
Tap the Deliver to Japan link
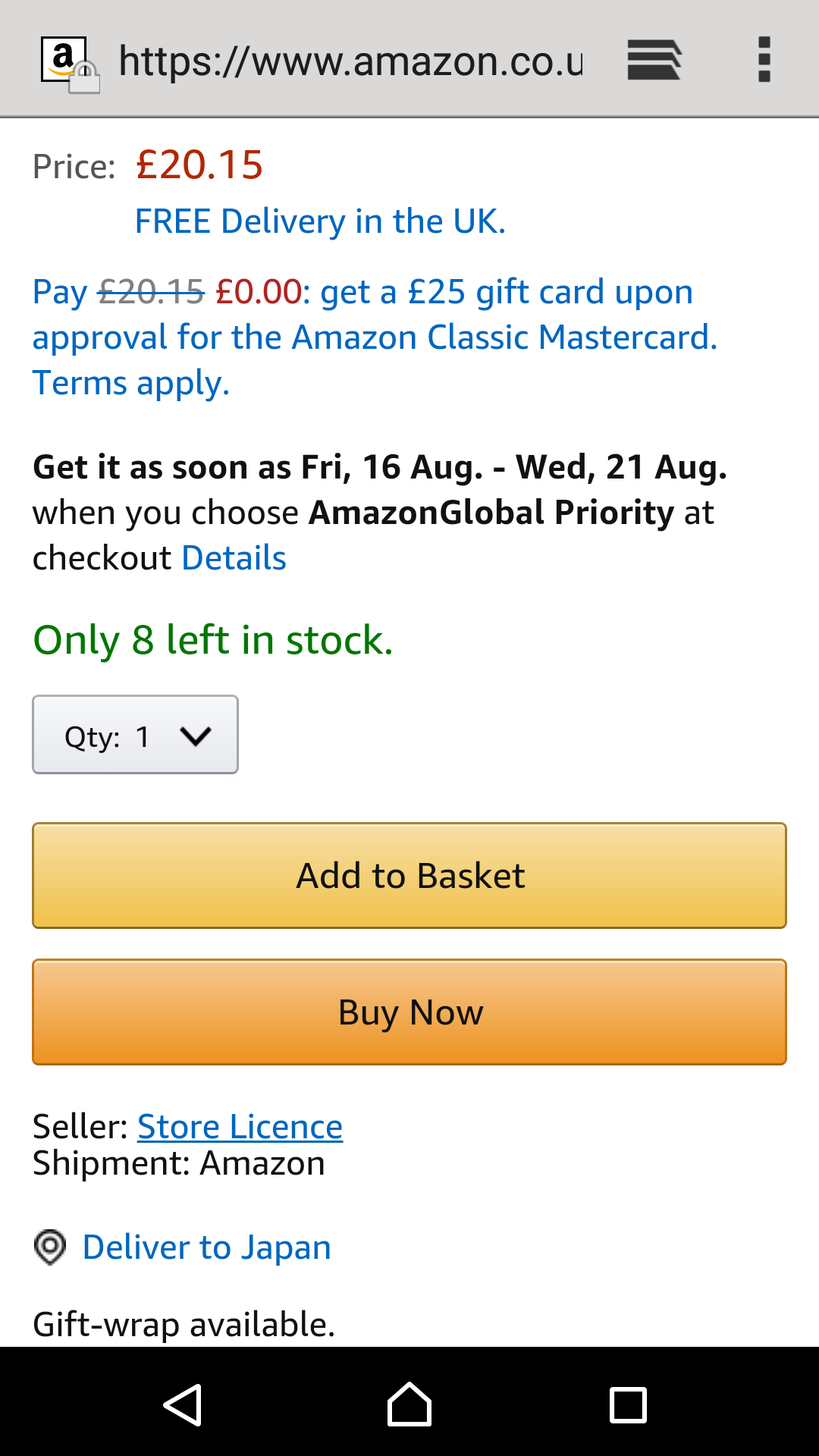coord(206,1247)
